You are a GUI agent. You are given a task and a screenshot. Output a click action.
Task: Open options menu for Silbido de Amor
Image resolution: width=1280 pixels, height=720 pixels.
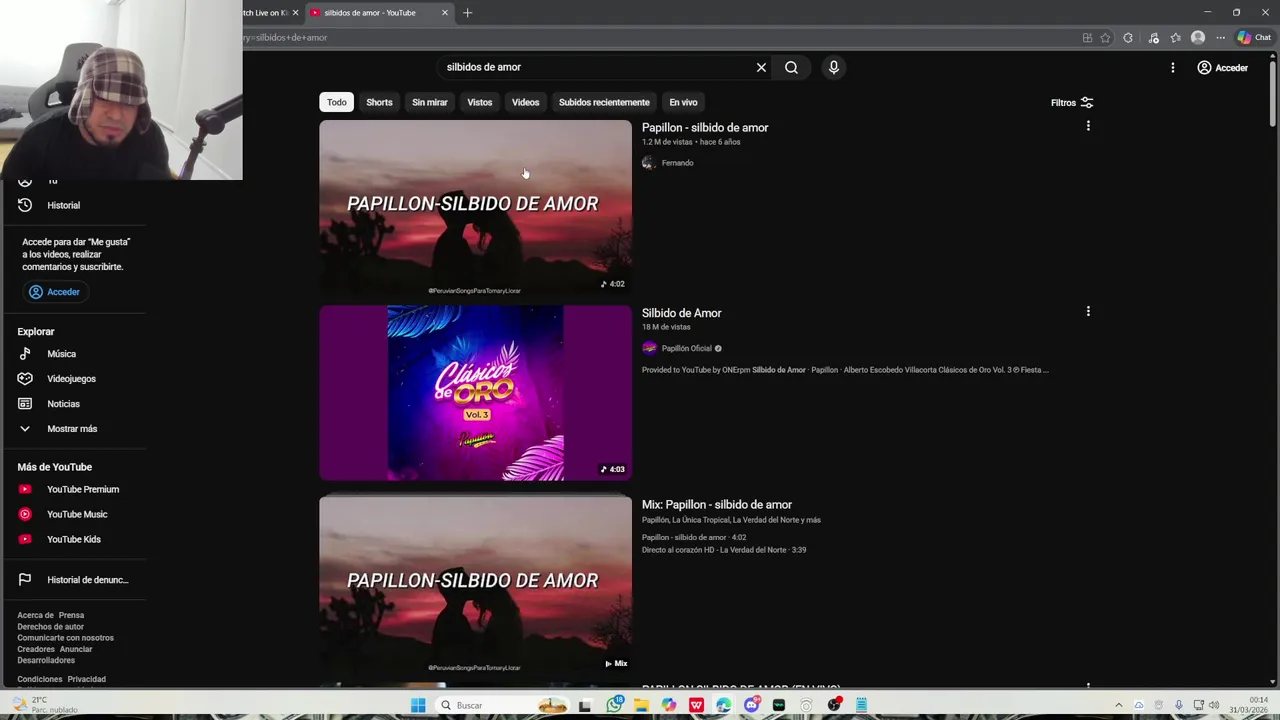tap(1088, 311)
